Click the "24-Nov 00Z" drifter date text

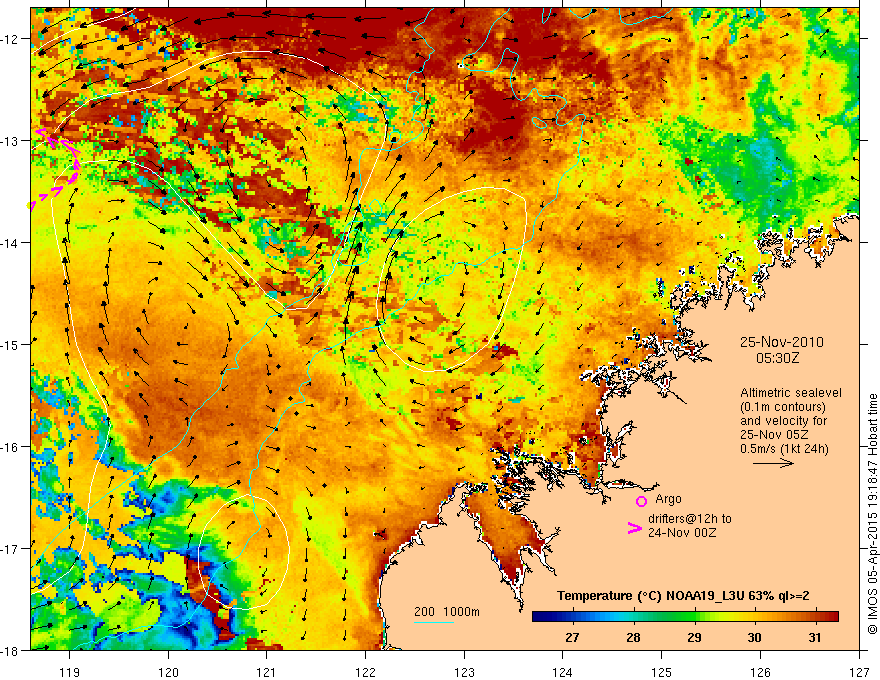682,532
